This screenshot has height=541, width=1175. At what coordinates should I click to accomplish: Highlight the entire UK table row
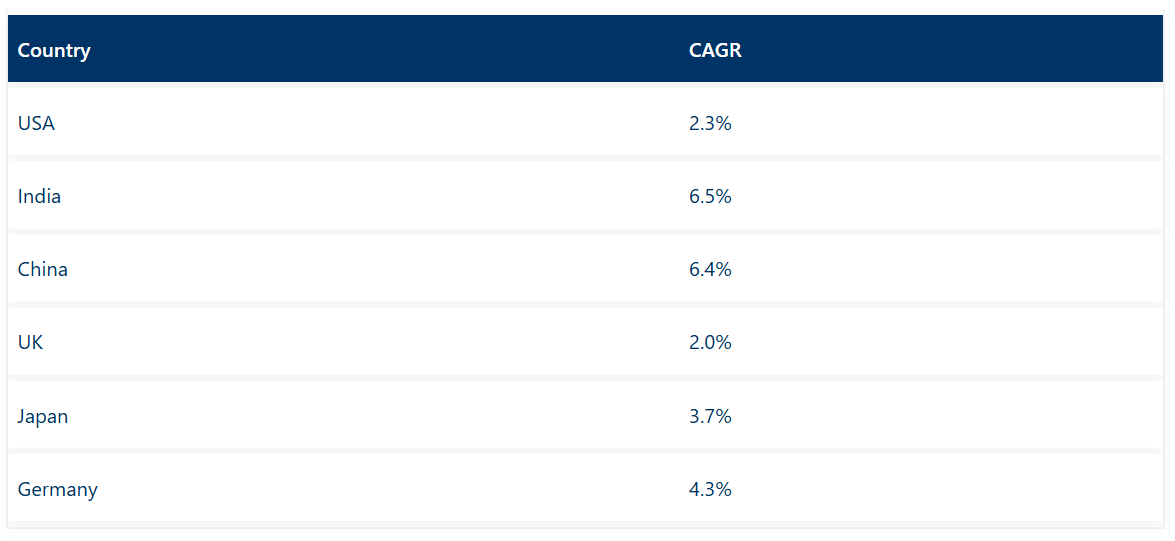[x=400, y=343]
